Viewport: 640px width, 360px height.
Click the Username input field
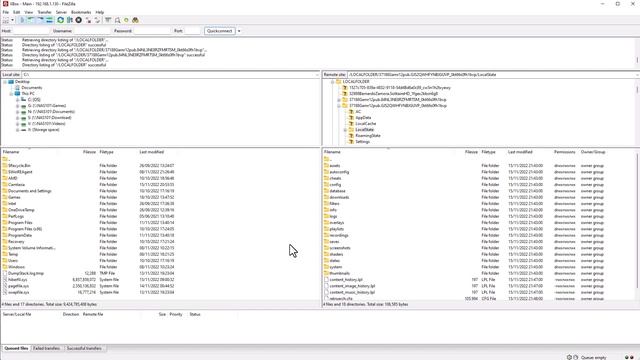pyautogui.click(x=92, y=31)
